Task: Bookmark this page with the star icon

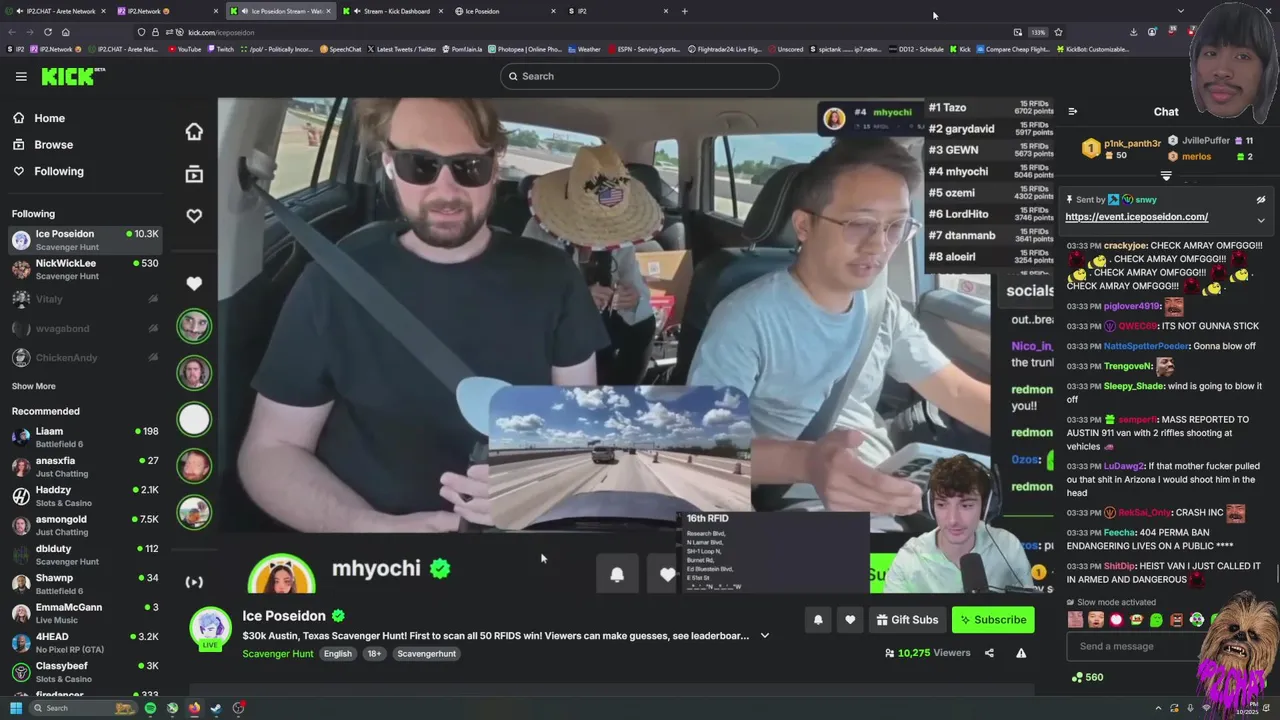Action: pyautogui.click(x=1058, y=32)
